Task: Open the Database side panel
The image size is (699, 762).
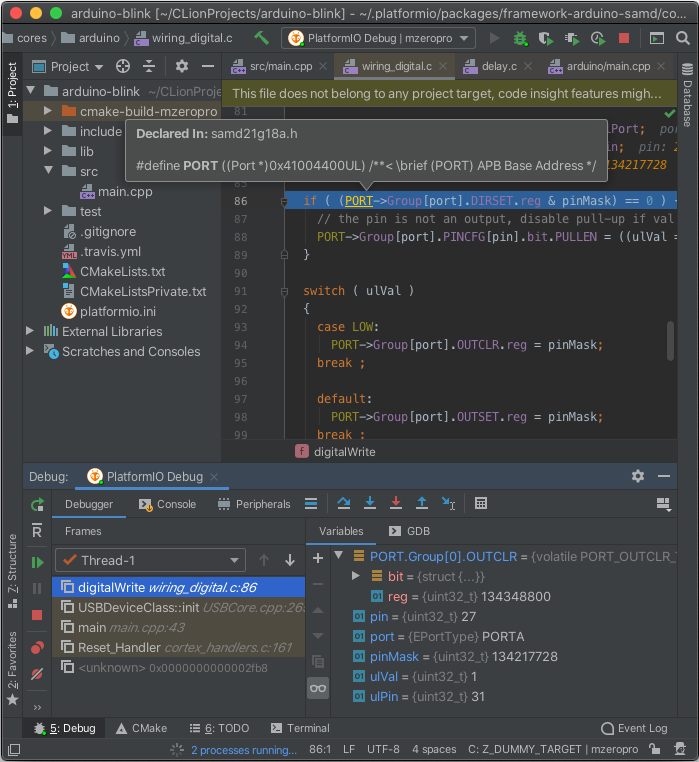Action: [687, 95]
